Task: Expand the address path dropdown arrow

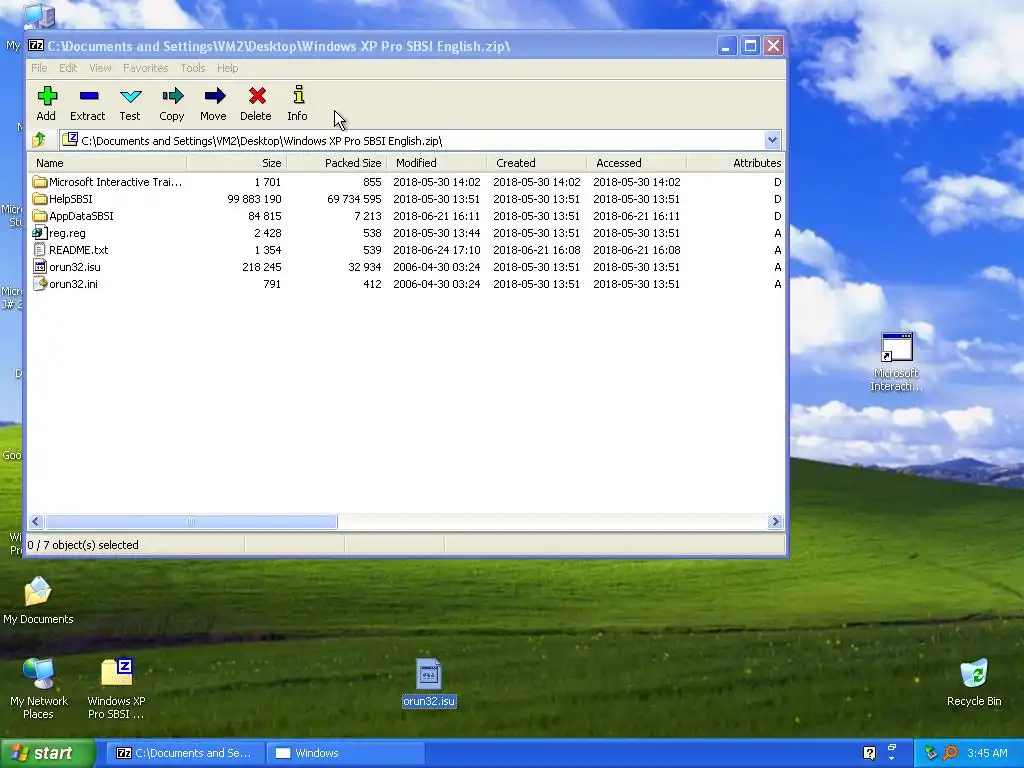Action: (772, 140)
